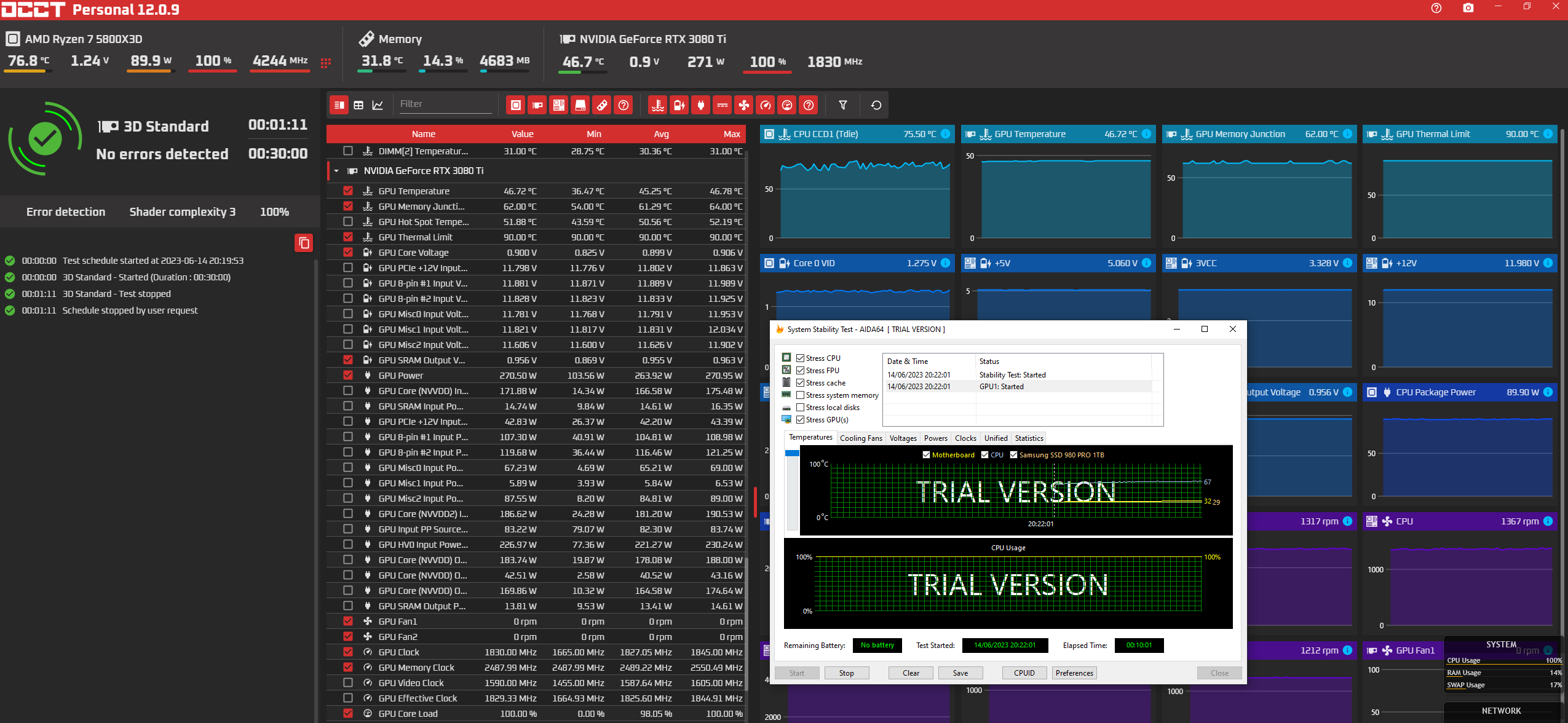Uncheck Motherboard temperature graph line in AIDA64
The height and width of the screenshot is (723, 1568).
tap(926, 455)
